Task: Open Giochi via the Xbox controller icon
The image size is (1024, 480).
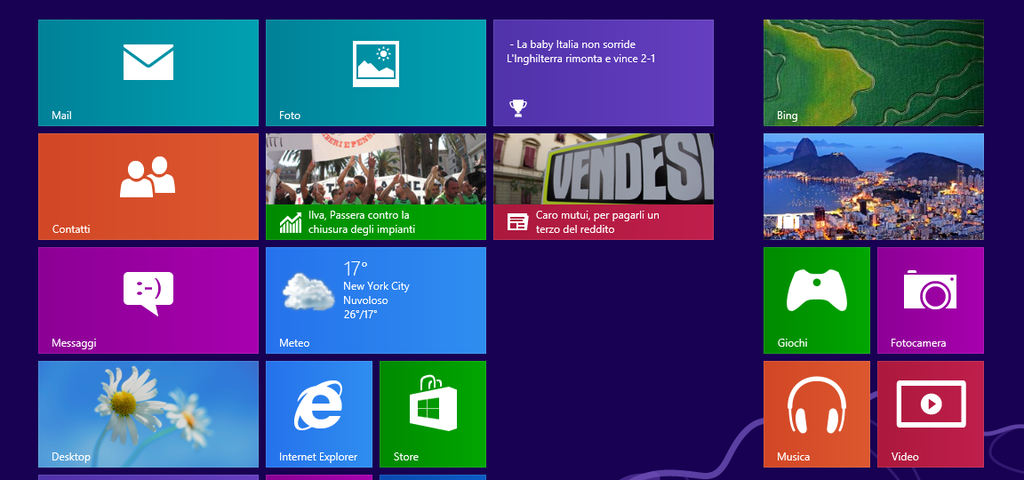Action: click(x=816, y=290)
